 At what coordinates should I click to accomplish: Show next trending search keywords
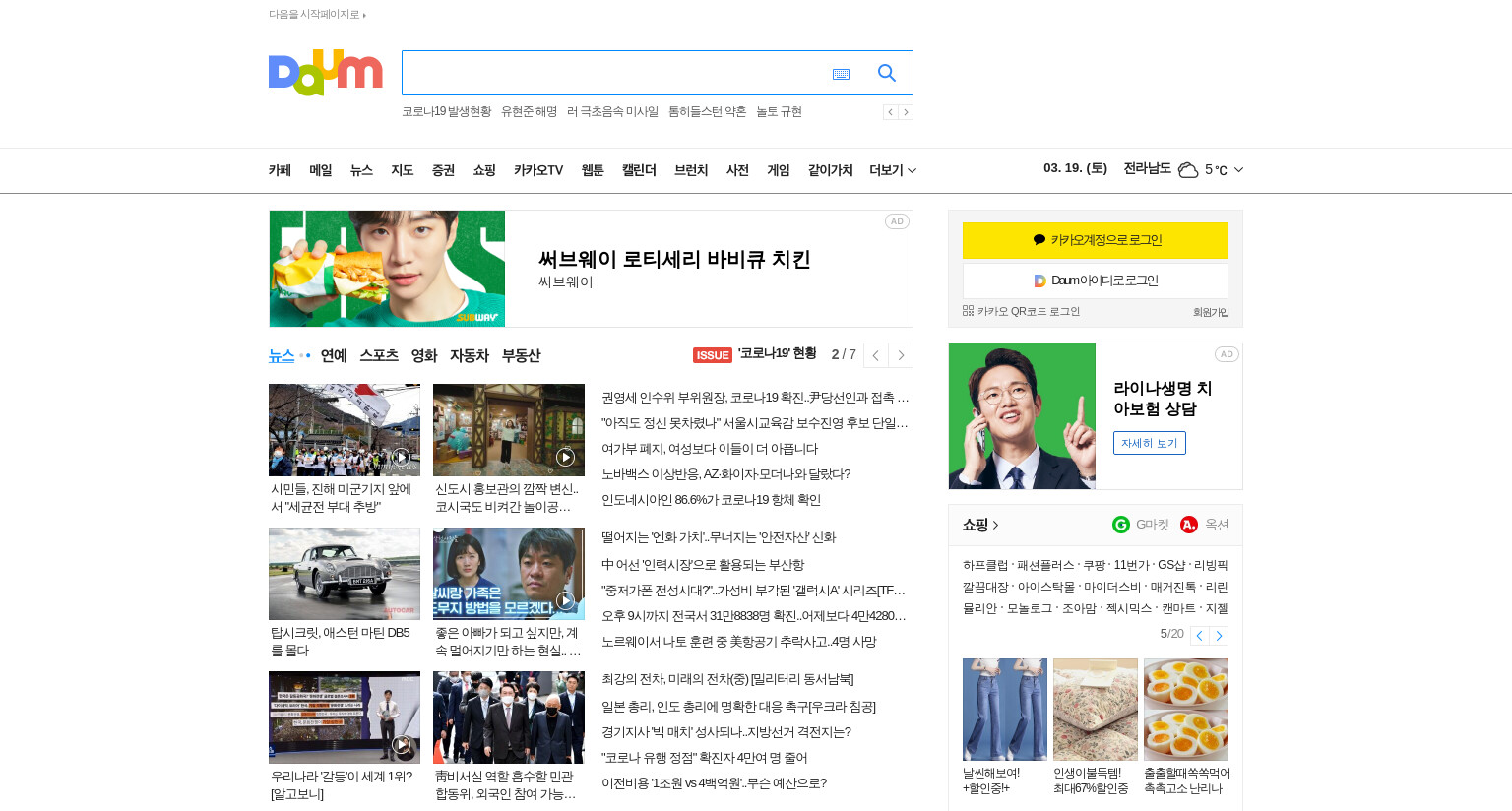point(906,112)
